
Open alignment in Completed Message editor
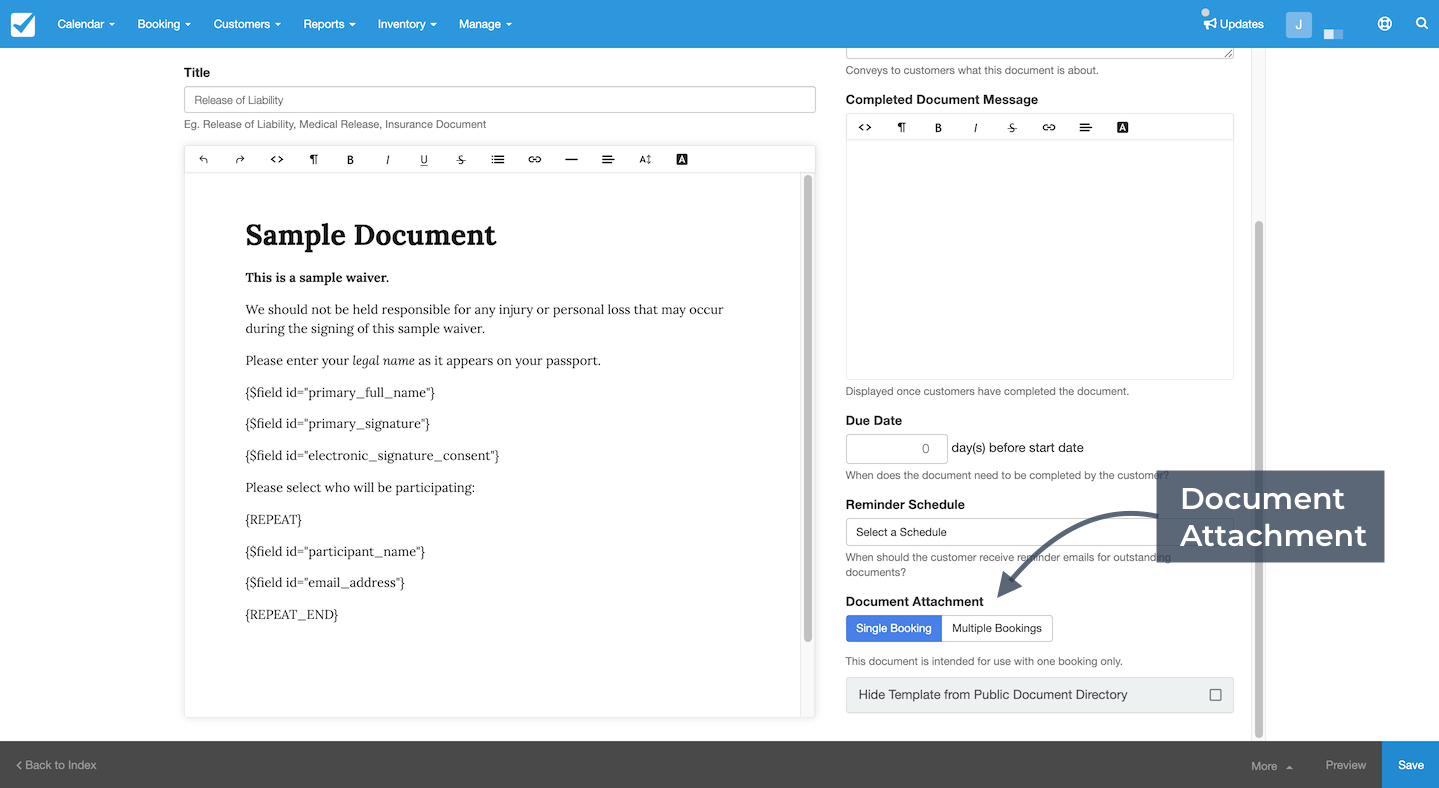pyautogui.click(x=1086, y=128)
